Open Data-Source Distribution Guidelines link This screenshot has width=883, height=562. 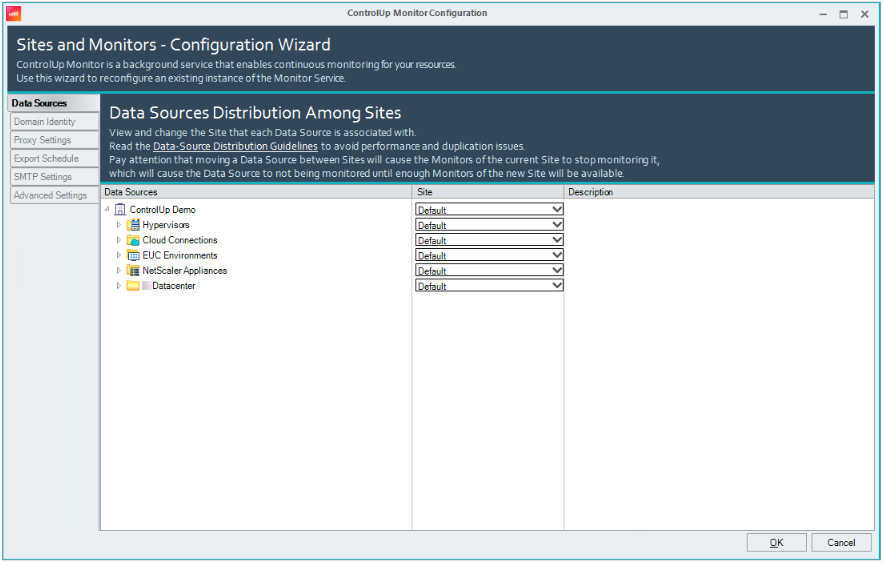point(235,146)
